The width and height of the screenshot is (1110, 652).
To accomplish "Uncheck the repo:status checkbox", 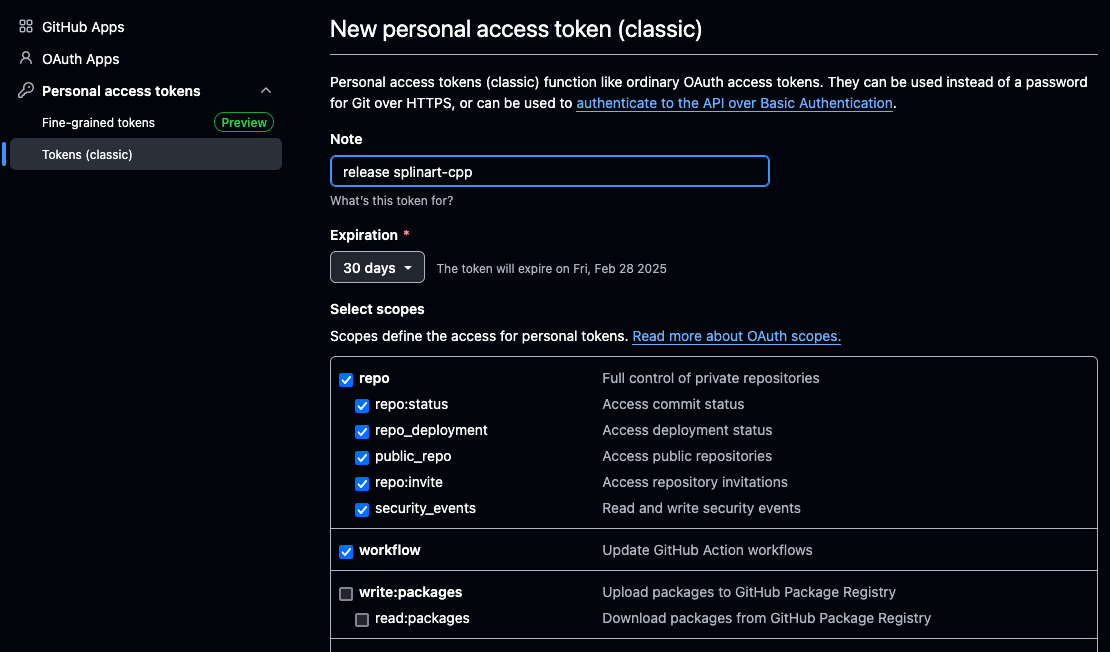I will [362, 406].
